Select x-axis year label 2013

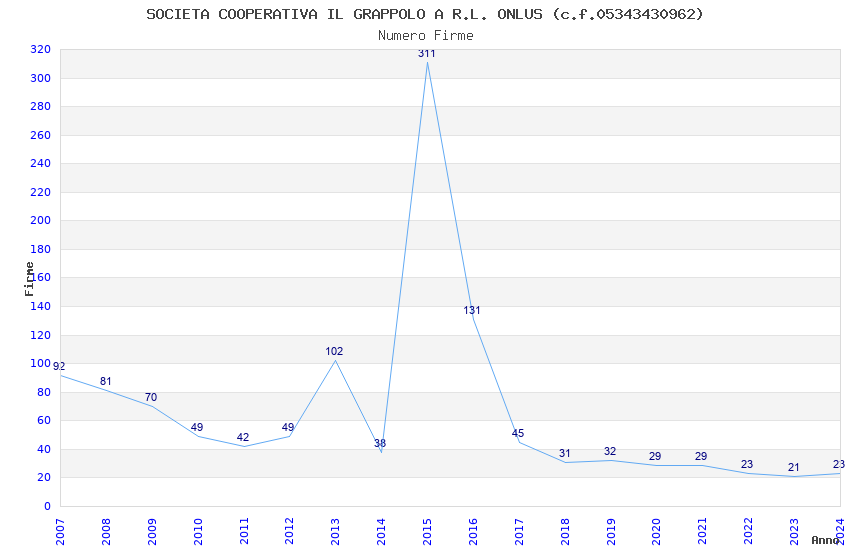[336, 532]
